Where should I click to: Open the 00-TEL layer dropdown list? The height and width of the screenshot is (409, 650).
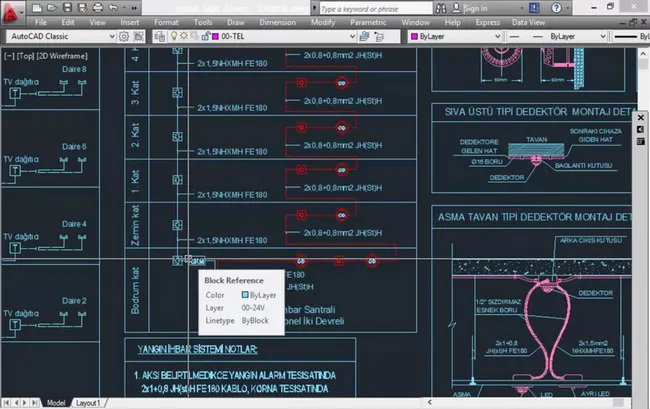click(352, 36)
